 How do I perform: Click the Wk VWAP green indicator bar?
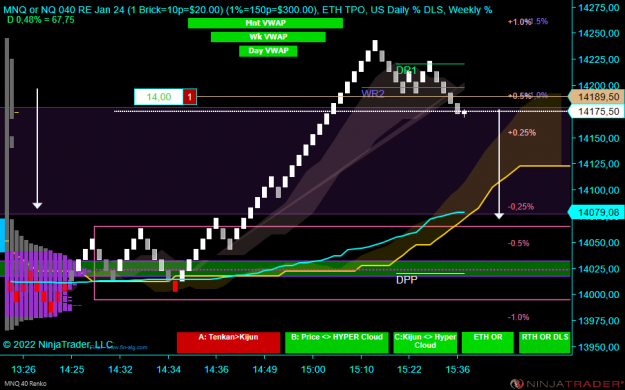click(268, 37)
